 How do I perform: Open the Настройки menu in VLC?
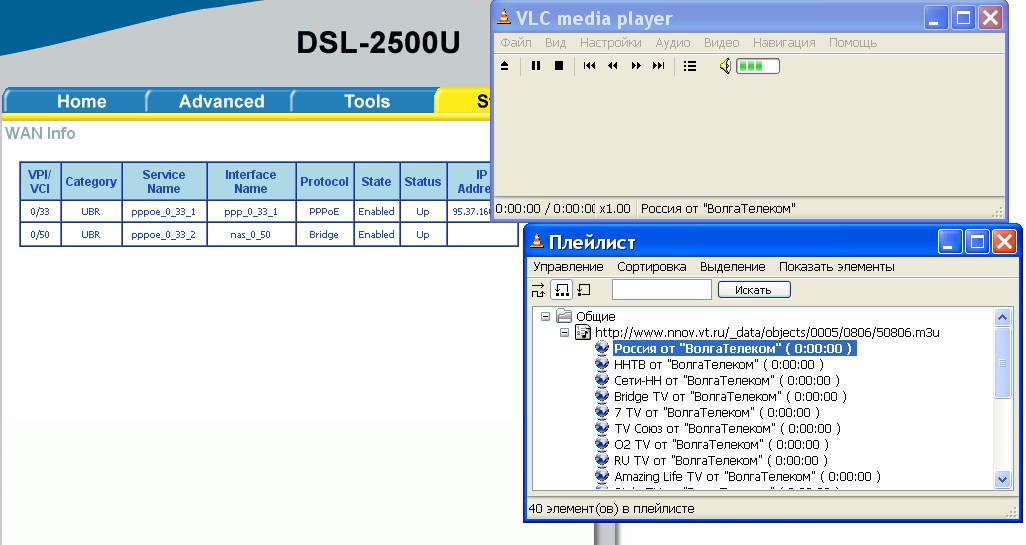tap(610, 43)
